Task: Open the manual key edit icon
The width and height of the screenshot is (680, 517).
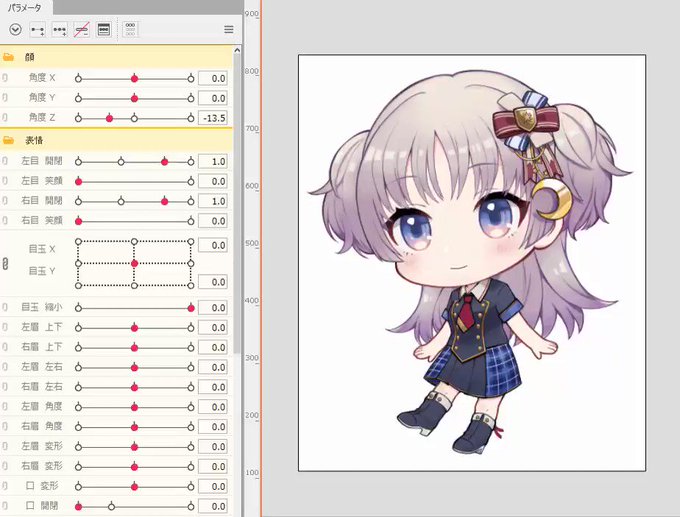Action: (104, 29)
